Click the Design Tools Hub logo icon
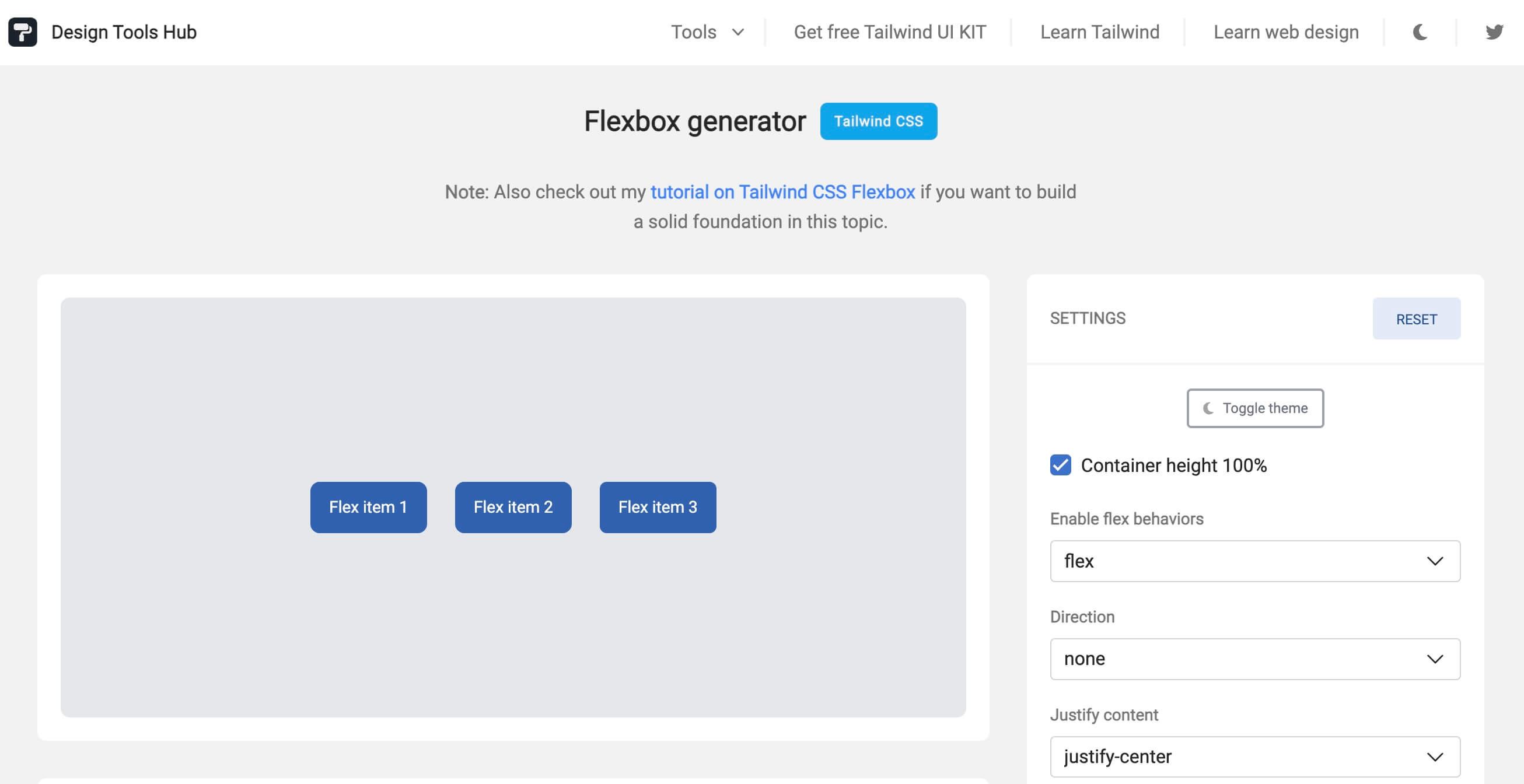This screenshot has width=1524, height=784. 22,31
